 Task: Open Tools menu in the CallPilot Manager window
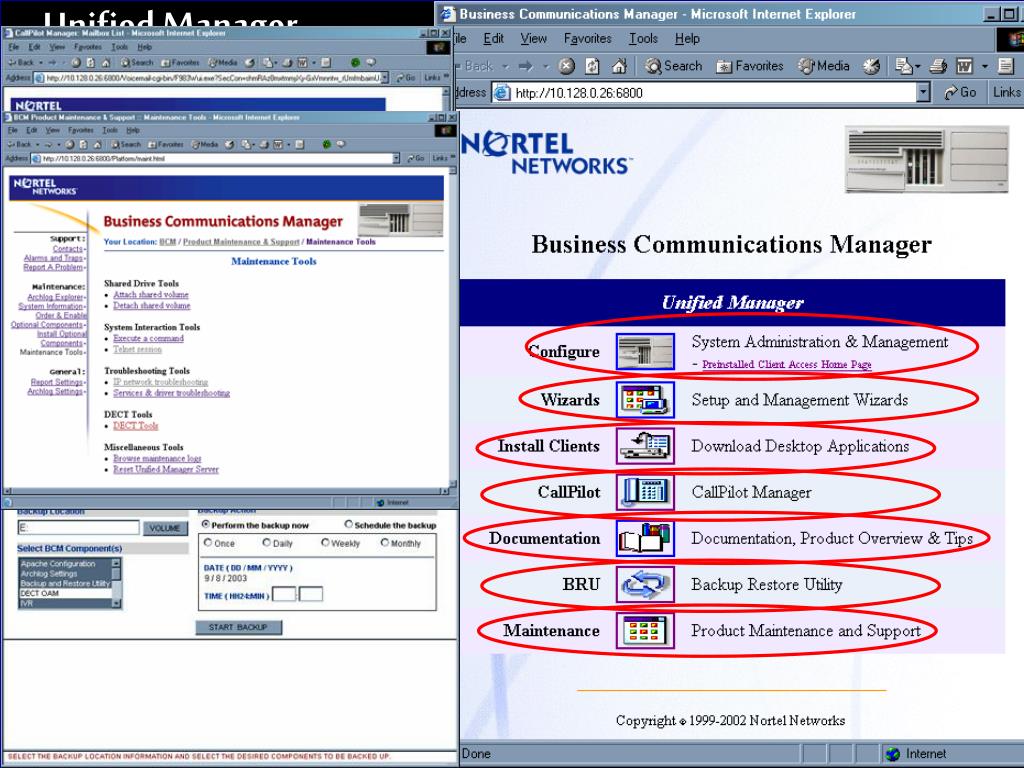pyautogui.click(x=120, y=47)
